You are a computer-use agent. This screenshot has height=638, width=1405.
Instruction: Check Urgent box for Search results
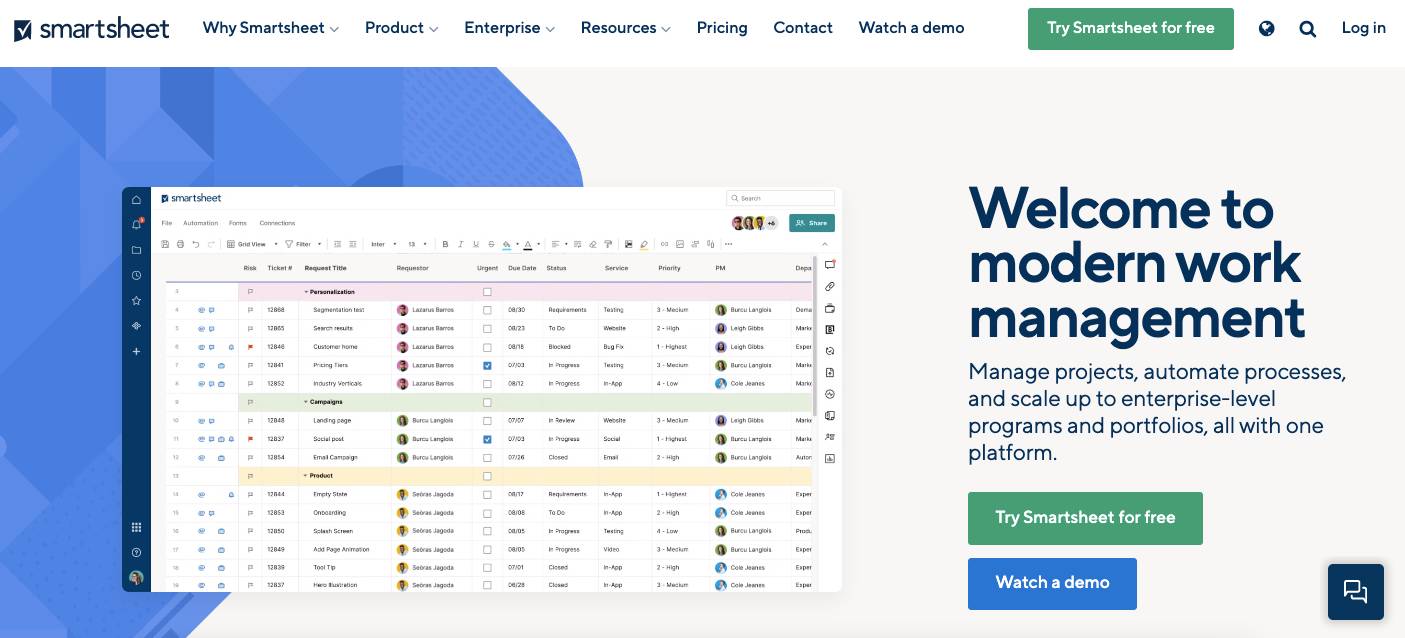tap(487, 328)
